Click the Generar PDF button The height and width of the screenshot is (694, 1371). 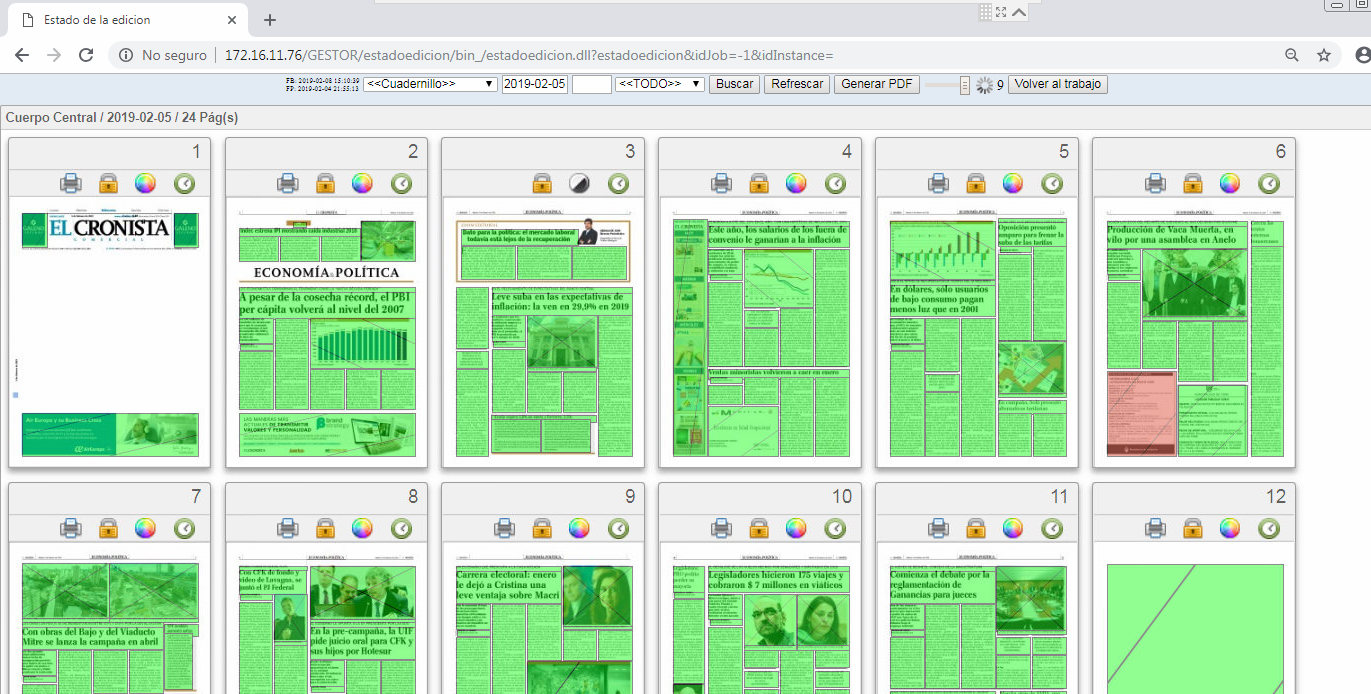tap(877, 84)
